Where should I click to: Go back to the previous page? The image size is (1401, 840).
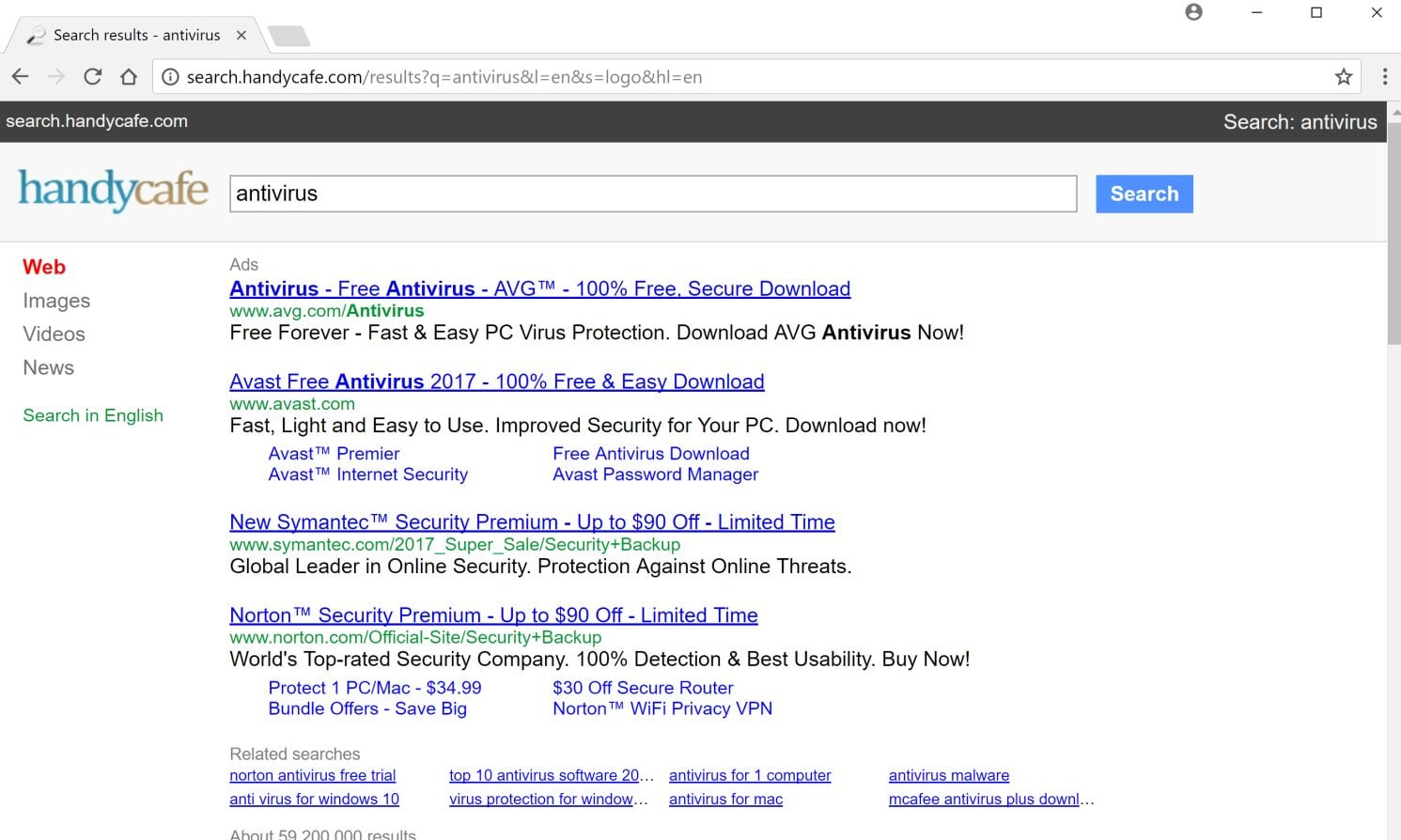[21, 77]
